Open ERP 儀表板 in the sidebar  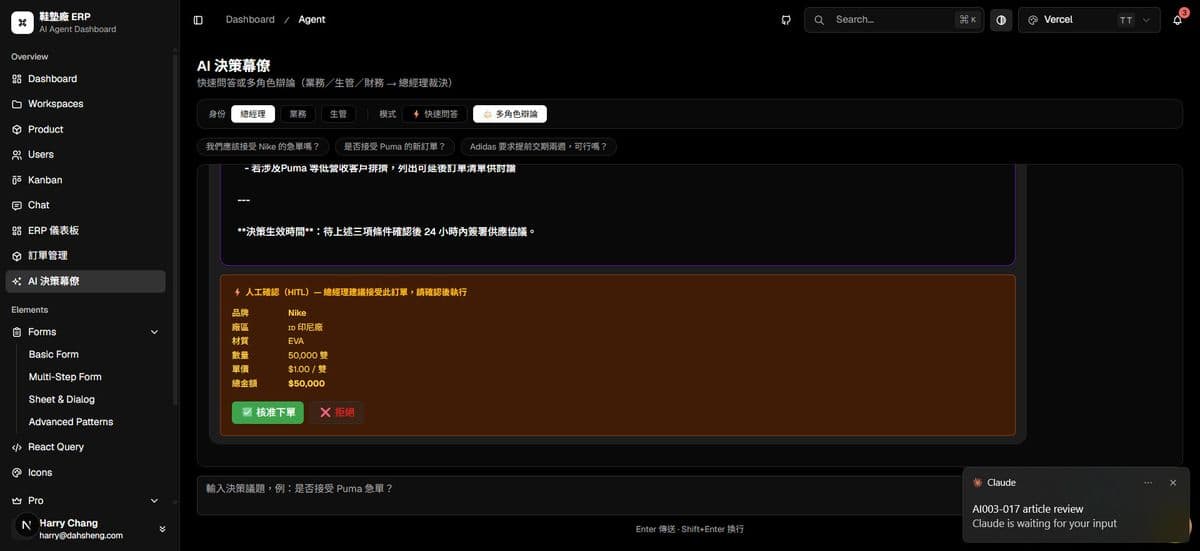click(x=86, y=230)
